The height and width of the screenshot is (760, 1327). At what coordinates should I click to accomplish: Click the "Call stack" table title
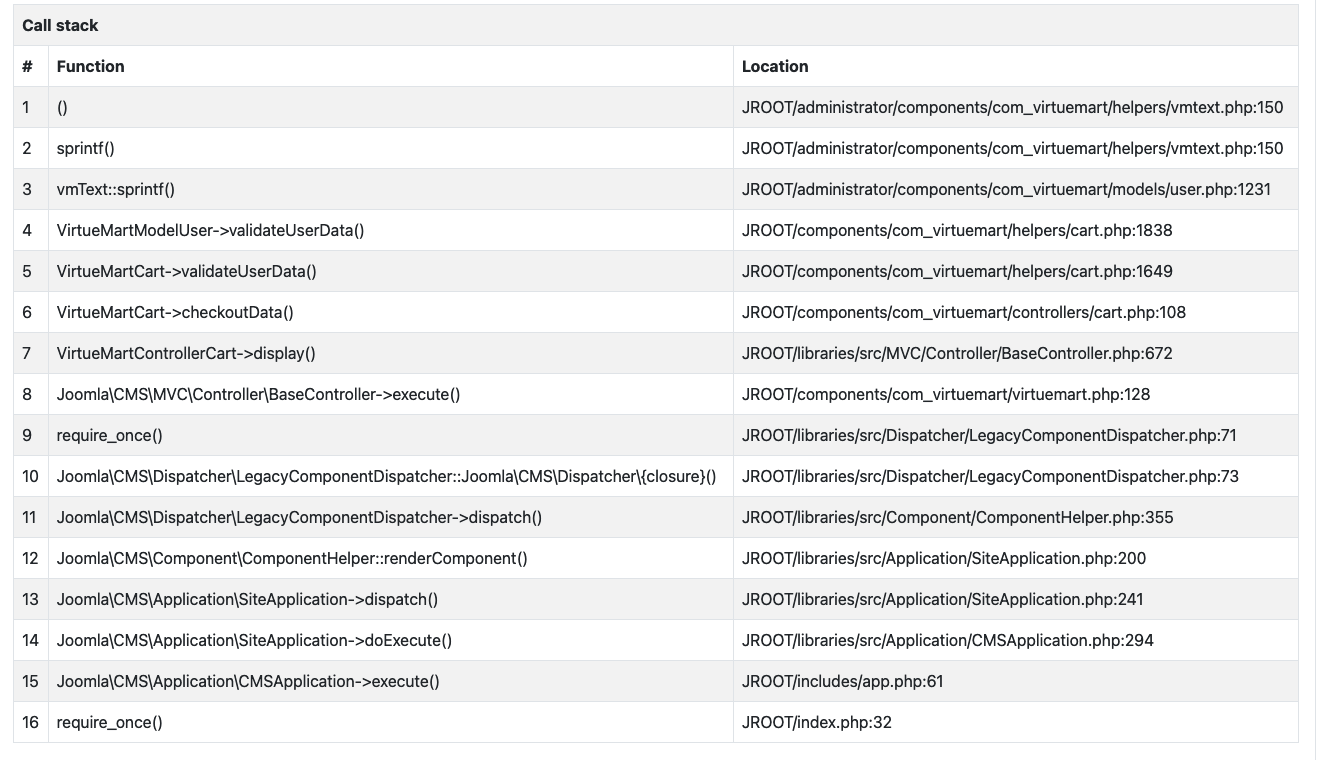60,25
